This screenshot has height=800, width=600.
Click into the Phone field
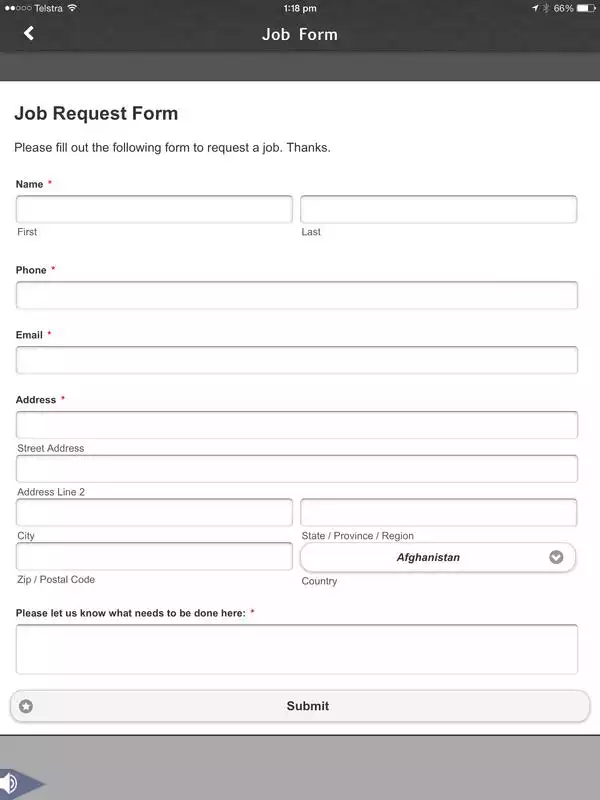(297, 295)
